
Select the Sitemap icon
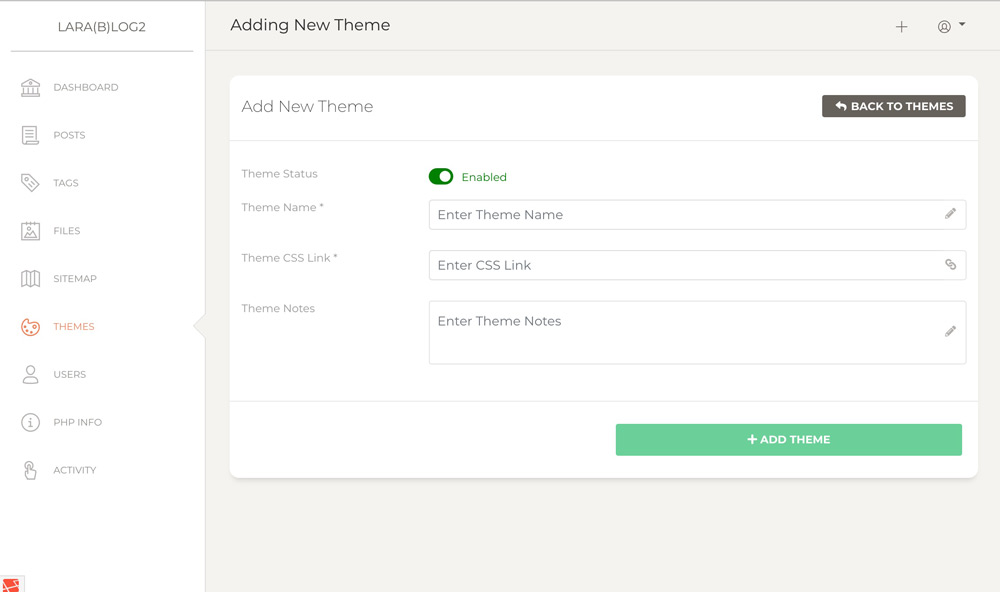pos(31,278)
